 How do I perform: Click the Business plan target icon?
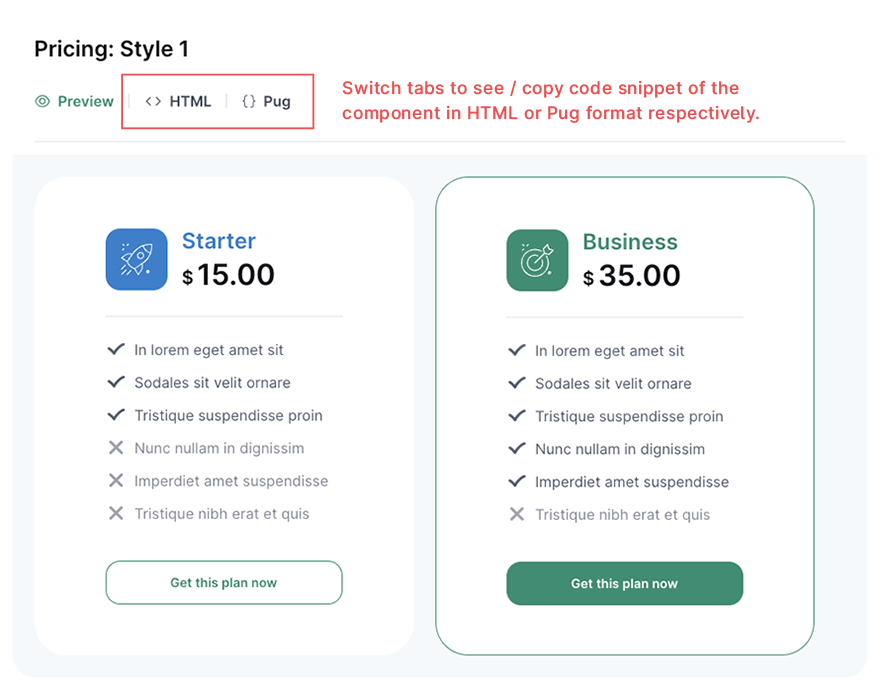(x=537, y=260)
